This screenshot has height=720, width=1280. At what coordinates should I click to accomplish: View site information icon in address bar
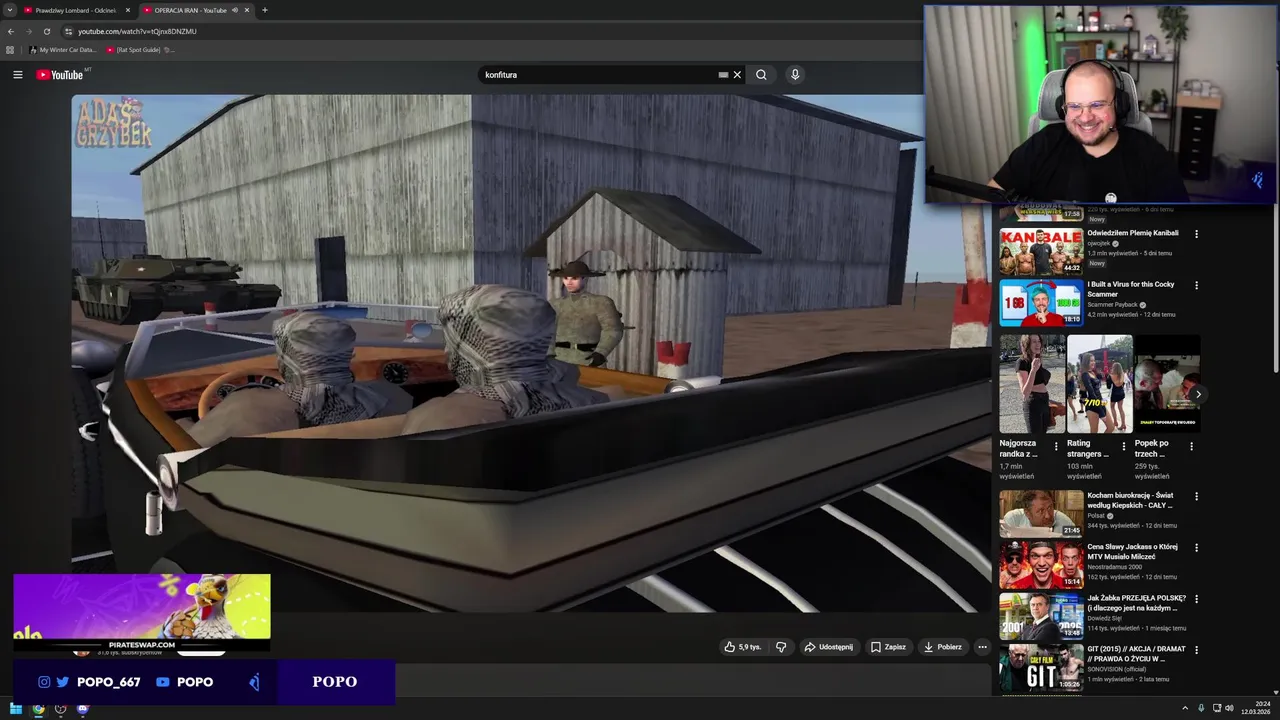[69, 31]
